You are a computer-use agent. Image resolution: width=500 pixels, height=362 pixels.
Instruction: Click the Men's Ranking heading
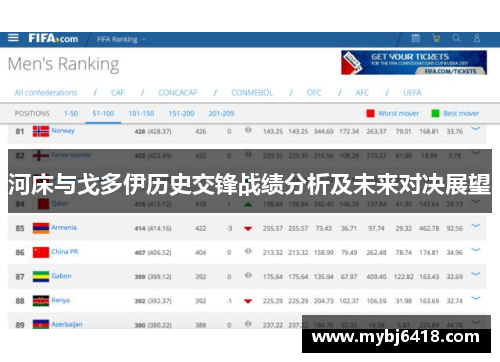pos(63,64)
